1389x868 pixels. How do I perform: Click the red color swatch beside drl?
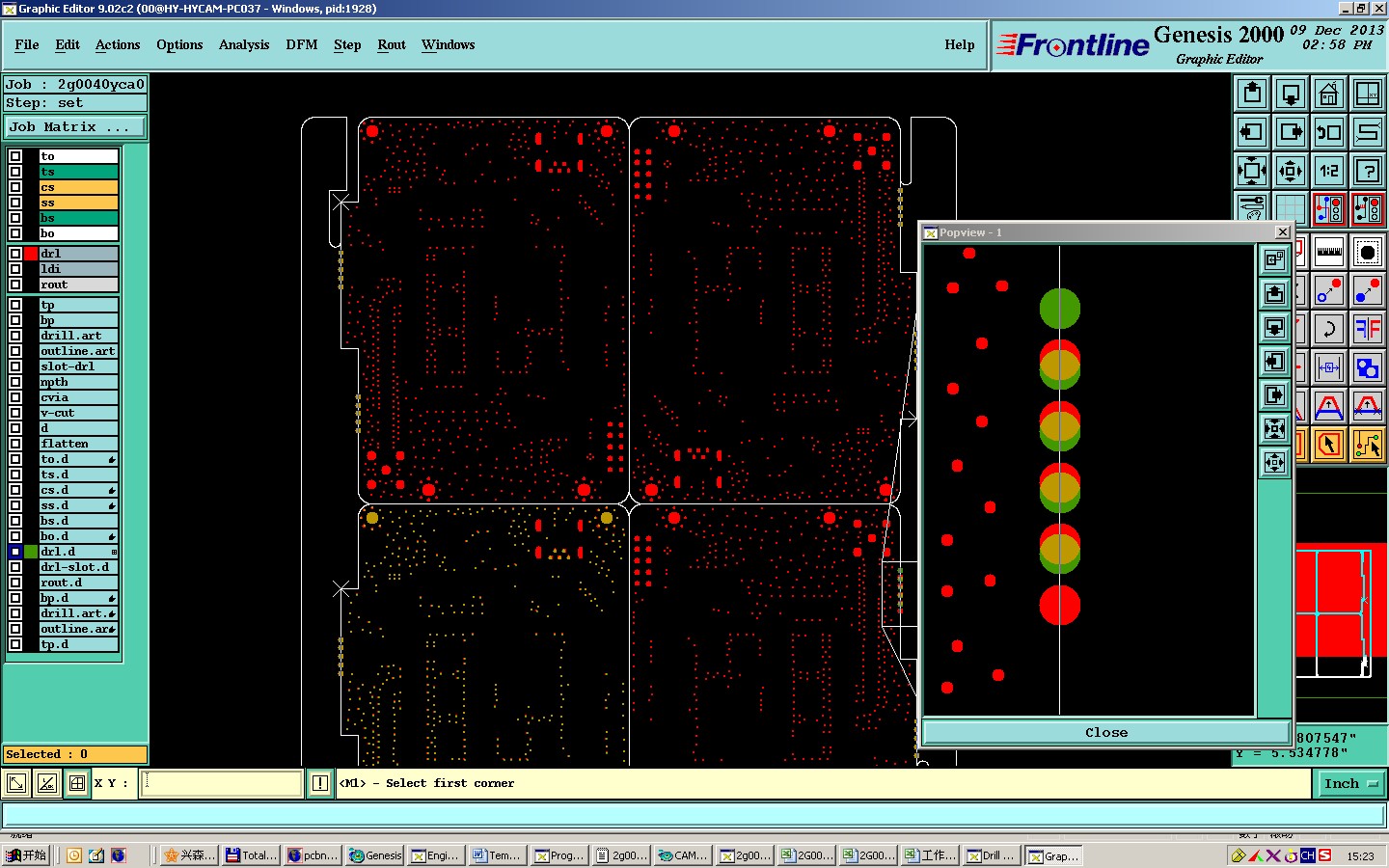coord(31,254)
